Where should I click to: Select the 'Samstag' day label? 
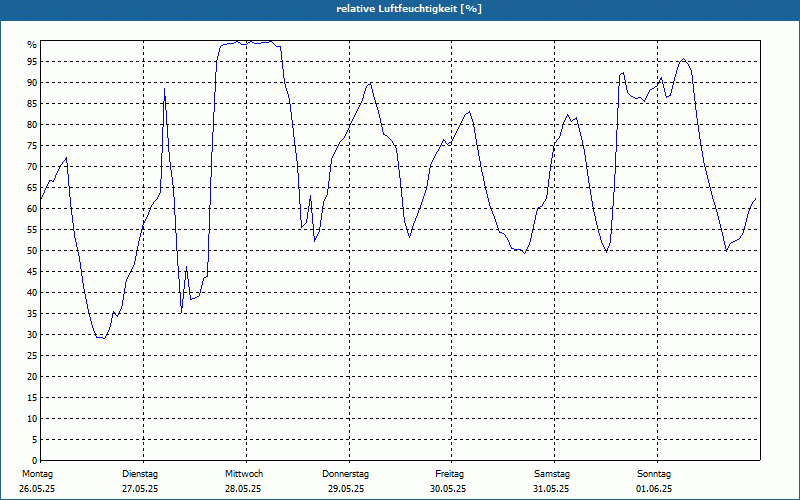pyautogui.click(x=552, y=474)
